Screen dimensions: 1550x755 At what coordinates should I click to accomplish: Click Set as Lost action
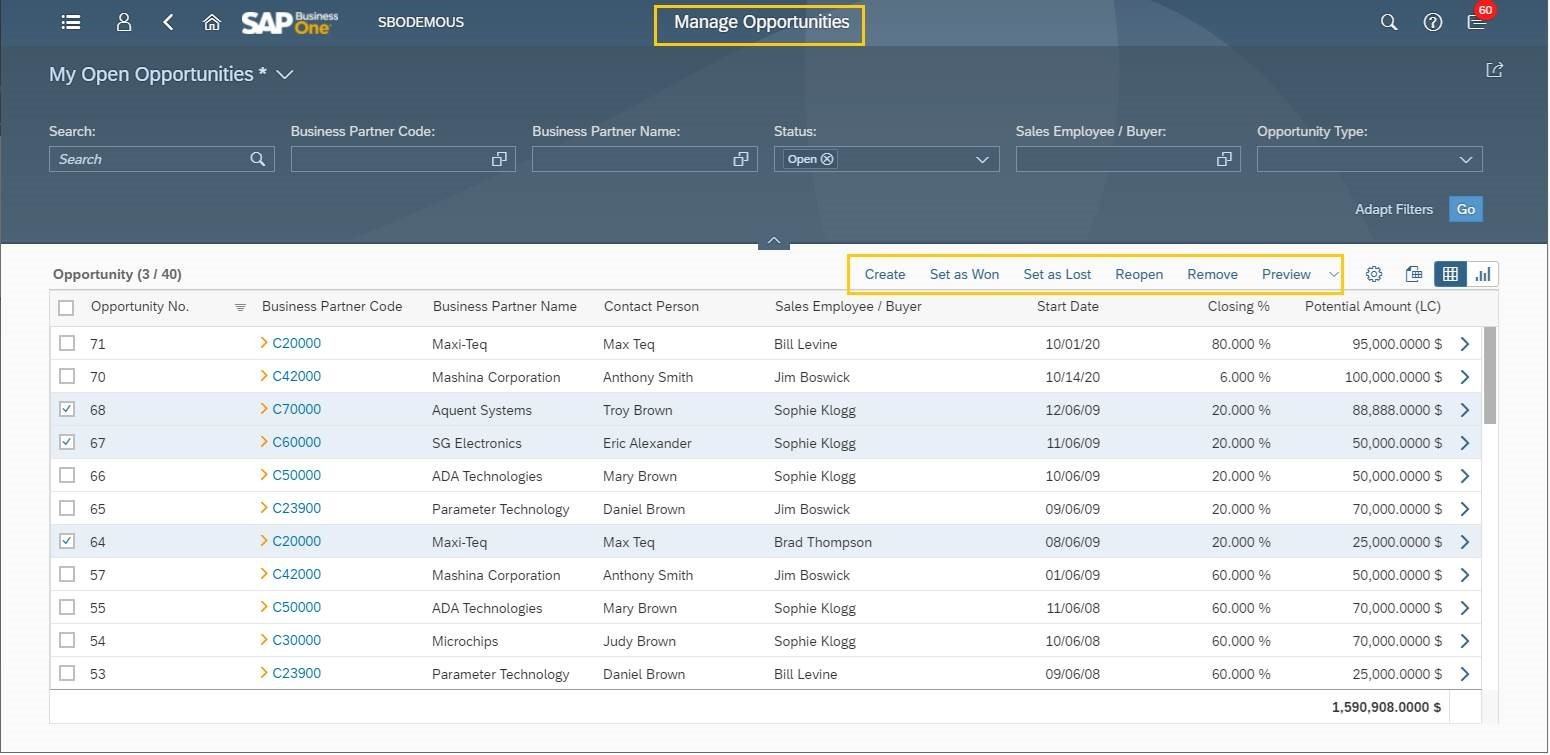[1057, 274]
